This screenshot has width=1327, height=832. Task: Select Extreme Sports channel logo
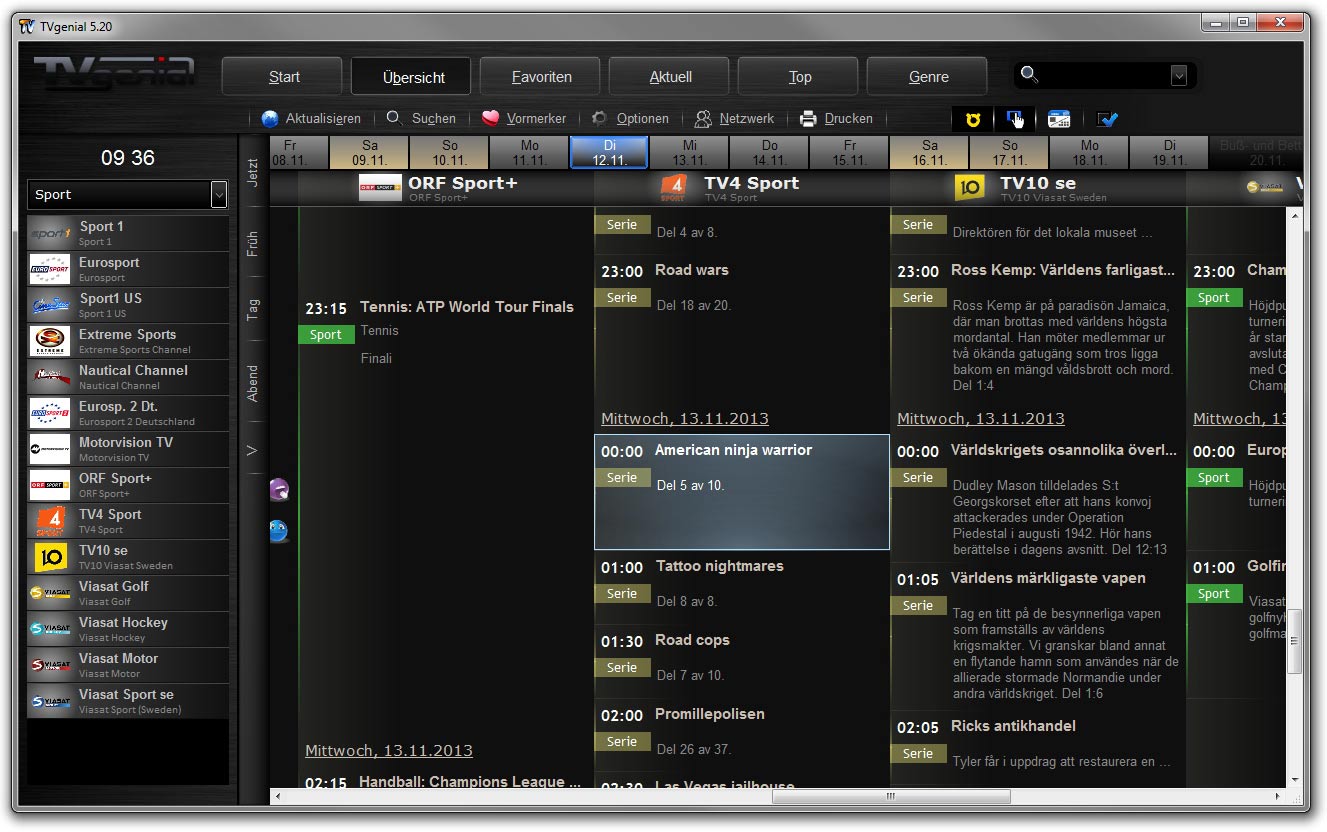[50, 341]
